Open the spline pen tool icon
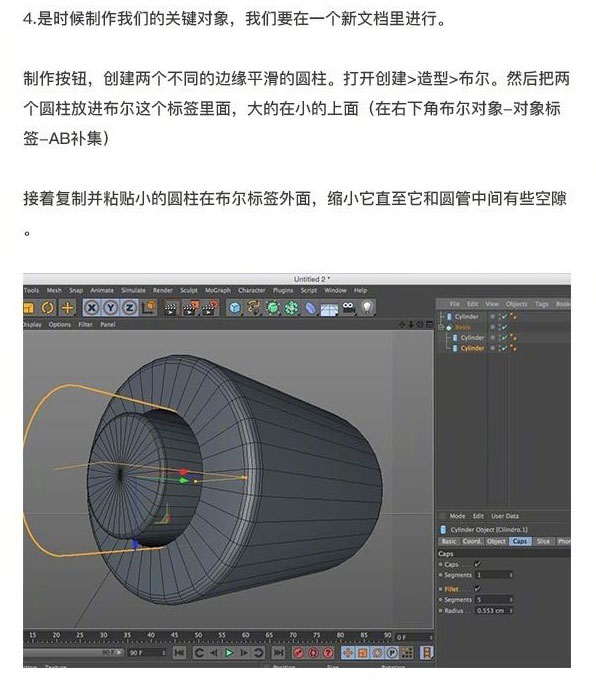Screen dimensions: 596x680 (253, 308)
